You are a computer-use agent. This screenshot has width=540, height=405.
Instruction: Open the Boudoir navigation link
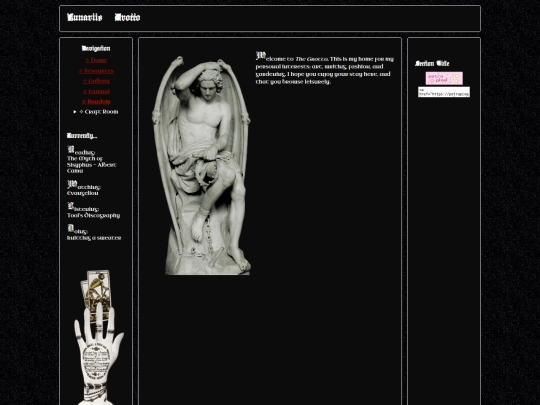pos(96,102)
